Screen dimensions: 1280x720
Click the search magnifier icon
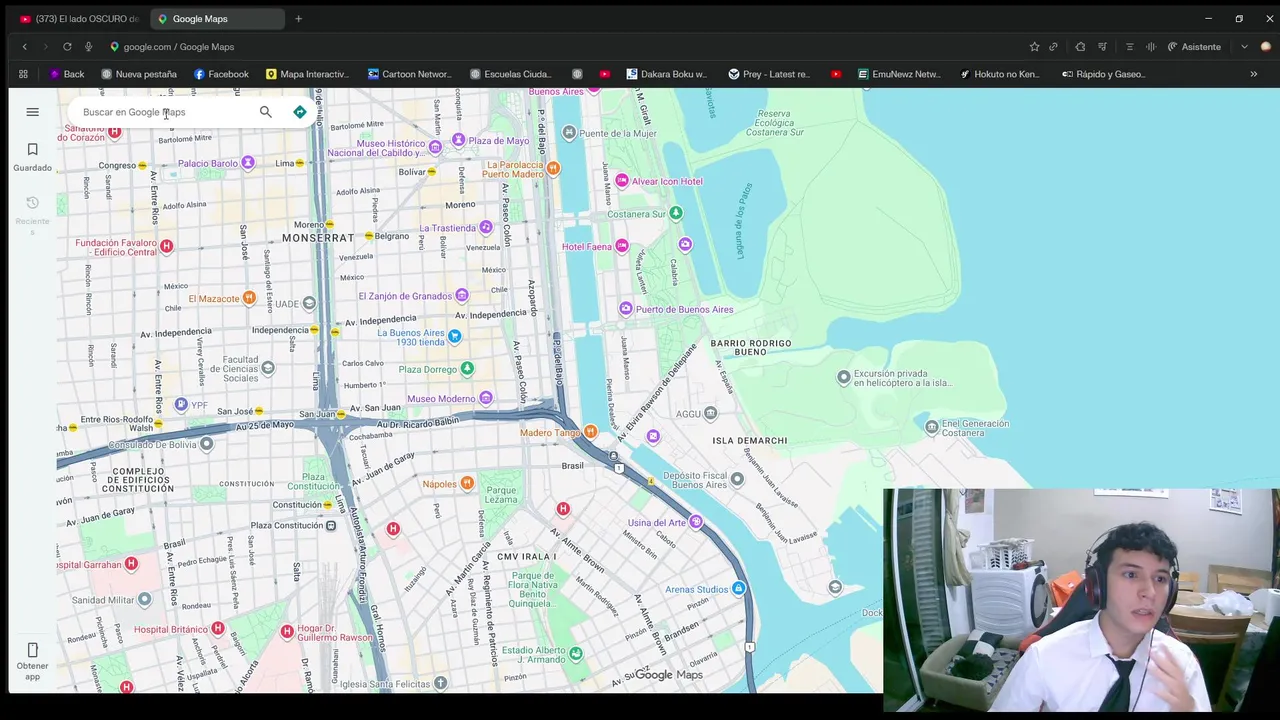click(265, 112)
